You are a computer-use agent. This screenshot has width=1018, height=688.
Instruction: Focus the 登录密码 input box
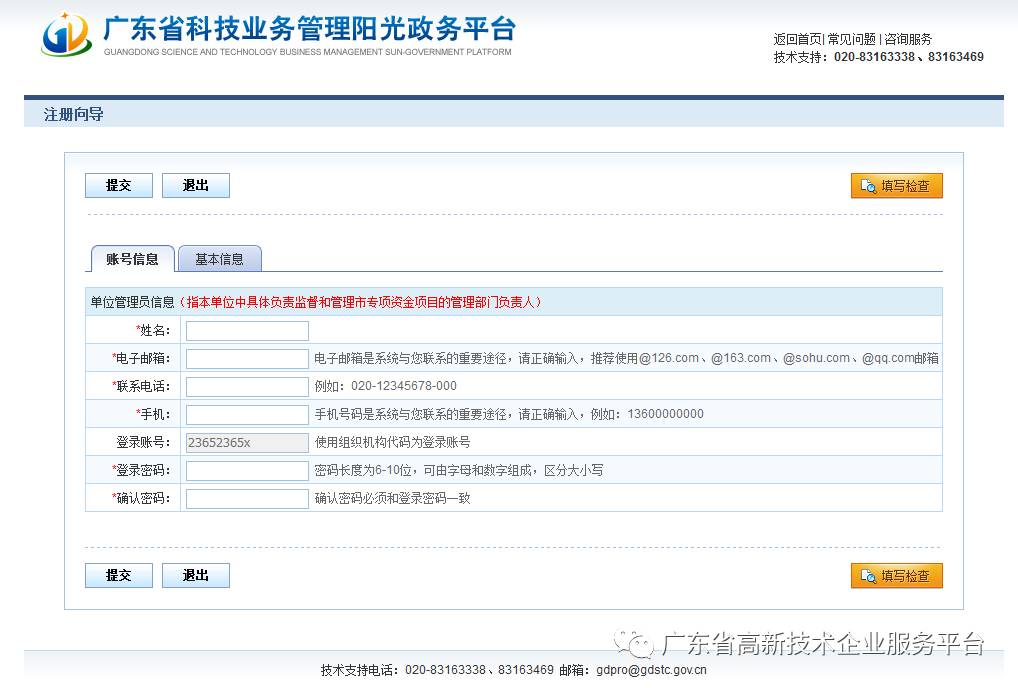247,471
